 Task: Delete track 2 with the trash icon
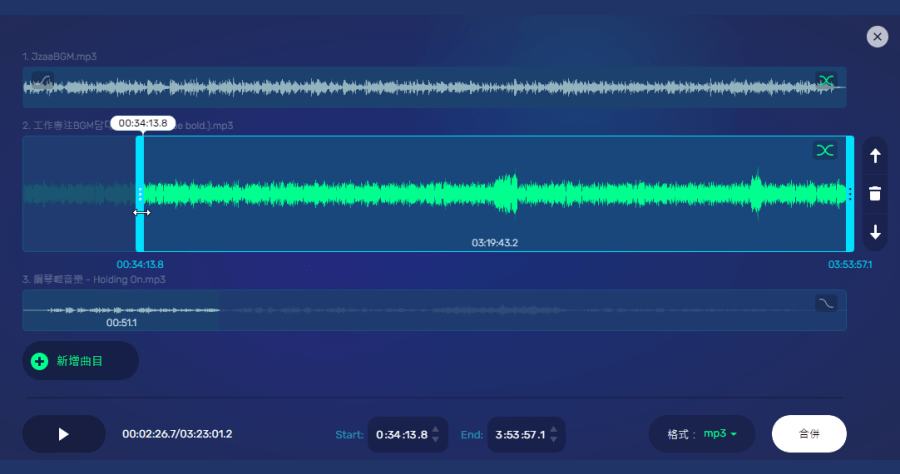875,194
